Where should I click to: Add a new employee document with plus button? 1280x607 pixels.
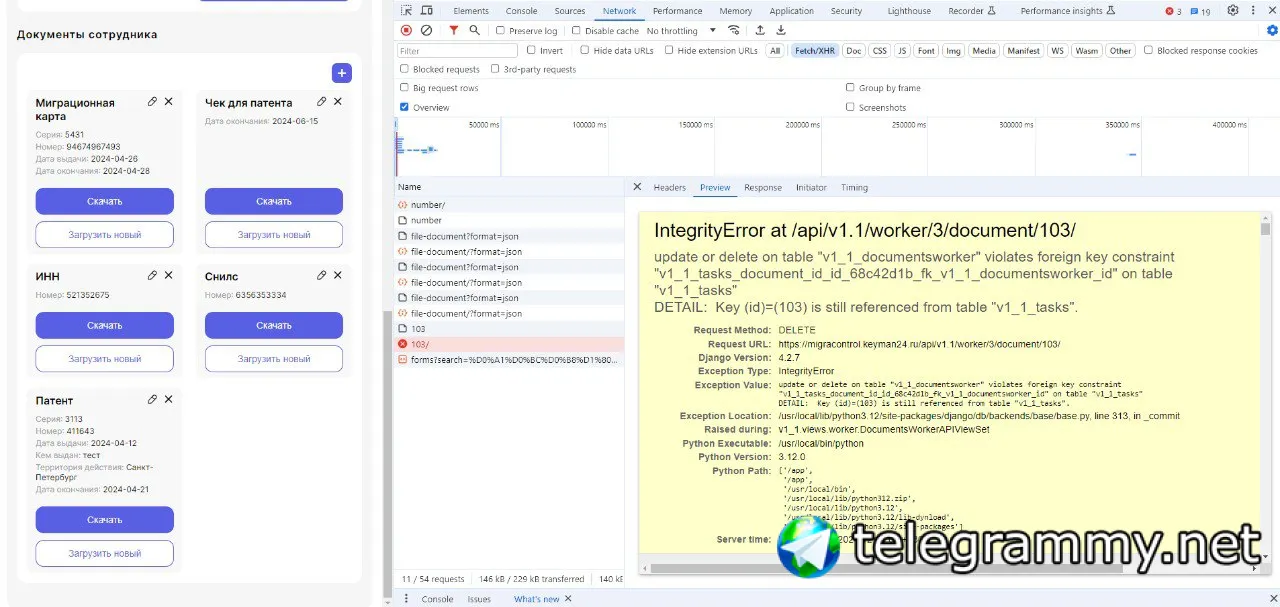pyautogui.click(x=342, y=73)
